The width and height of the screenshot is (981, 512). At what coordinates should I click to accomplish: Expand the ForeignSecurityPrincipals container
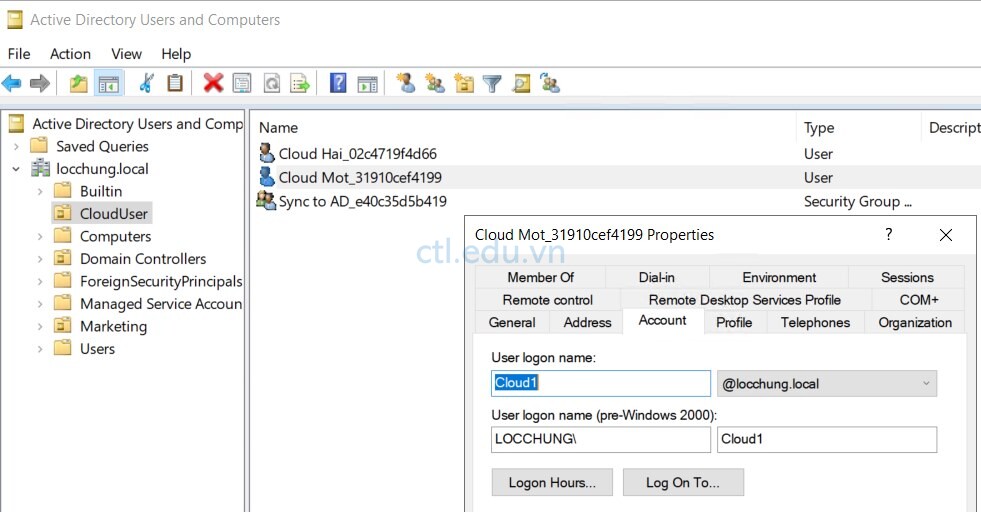(x=40, y=282)
